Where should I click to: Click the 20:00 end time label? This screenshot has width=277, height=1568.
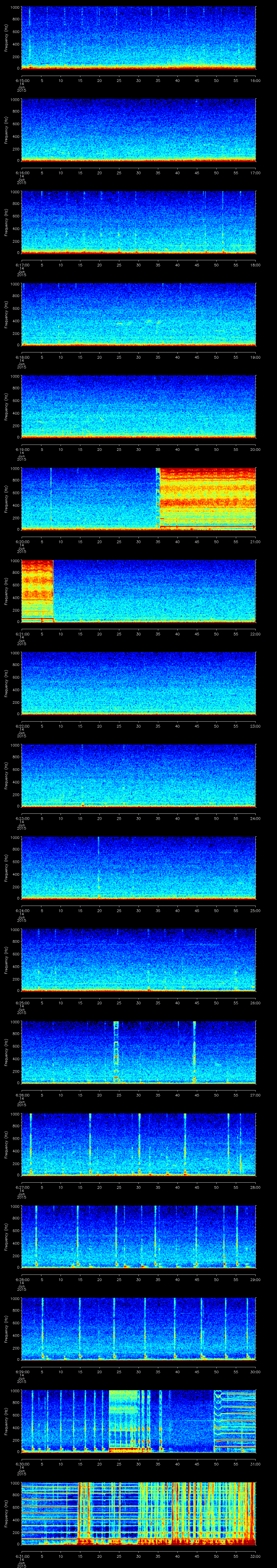(256, 449)
